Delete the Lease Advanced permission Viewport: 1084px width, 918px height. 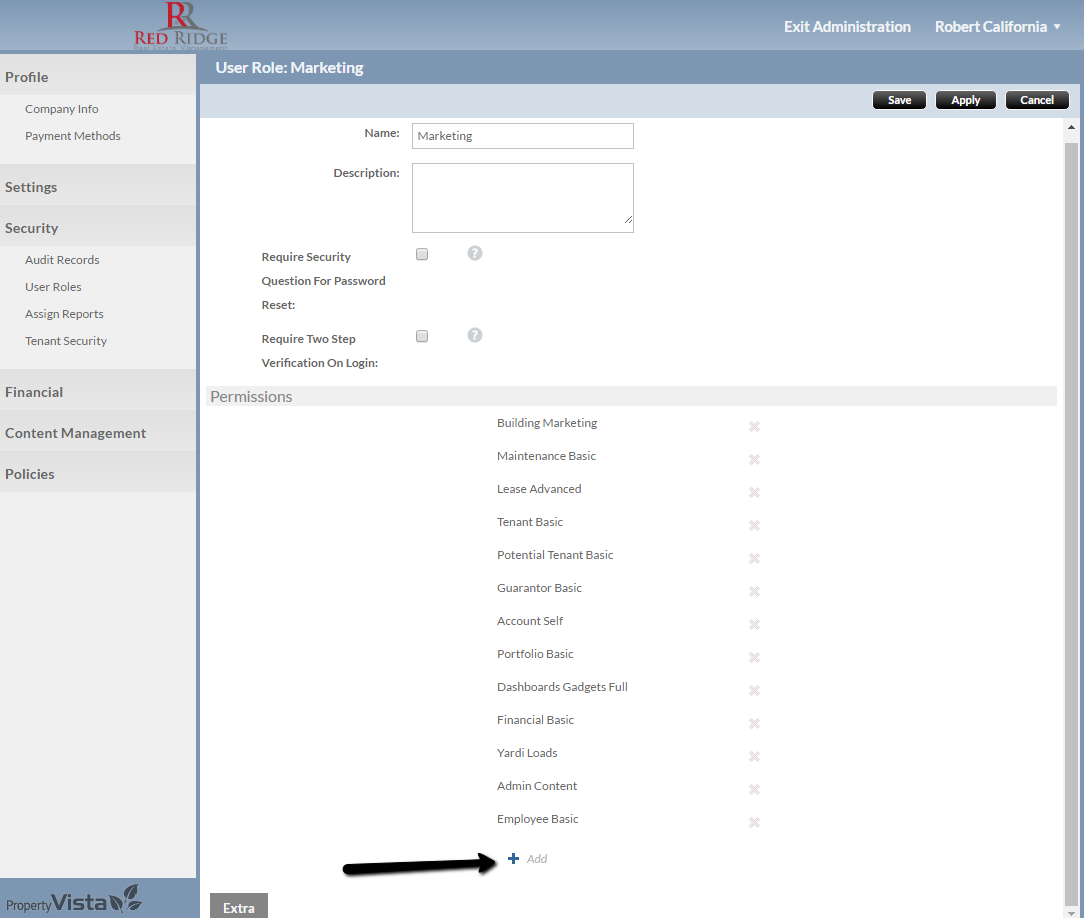pyautogui.click(x=754, y=493)
